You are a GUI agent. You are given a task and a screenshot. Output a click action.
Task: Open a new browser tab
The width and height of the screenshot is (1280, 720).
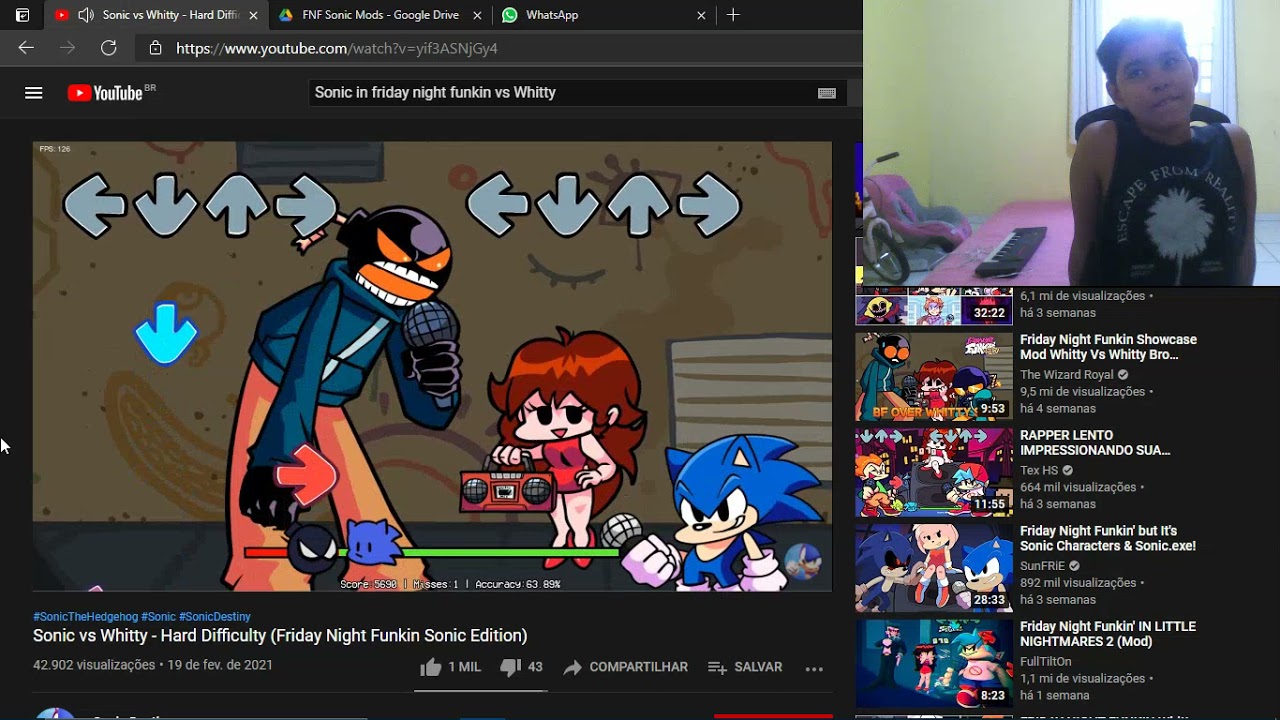click(733, 15)
